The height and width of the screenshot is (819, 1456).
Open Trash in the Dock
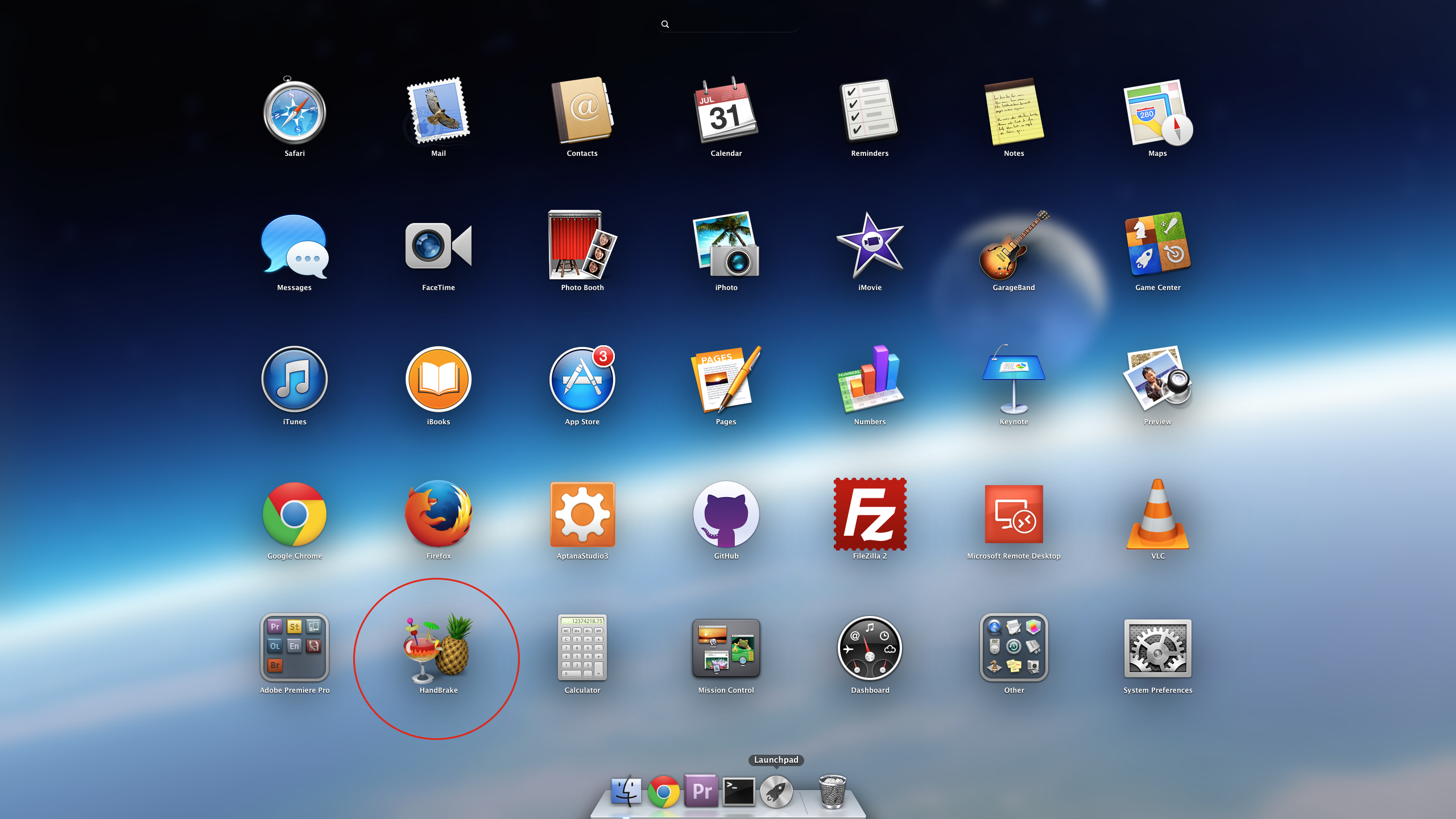coord(833,792)
